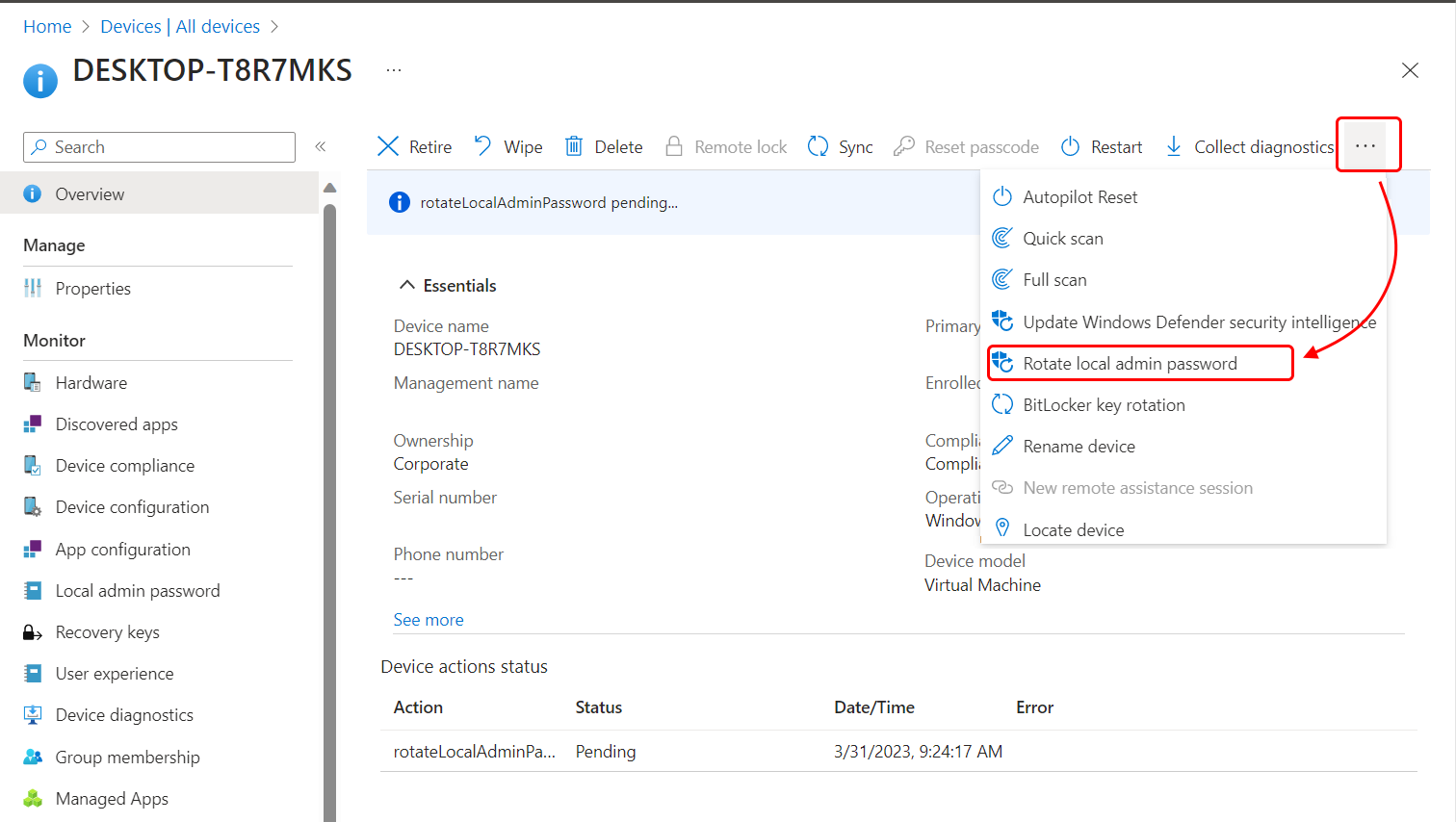Click the See more link
Image resolution: width=1456 pixels, height=822 pixels.
click(x=429, y=619)
